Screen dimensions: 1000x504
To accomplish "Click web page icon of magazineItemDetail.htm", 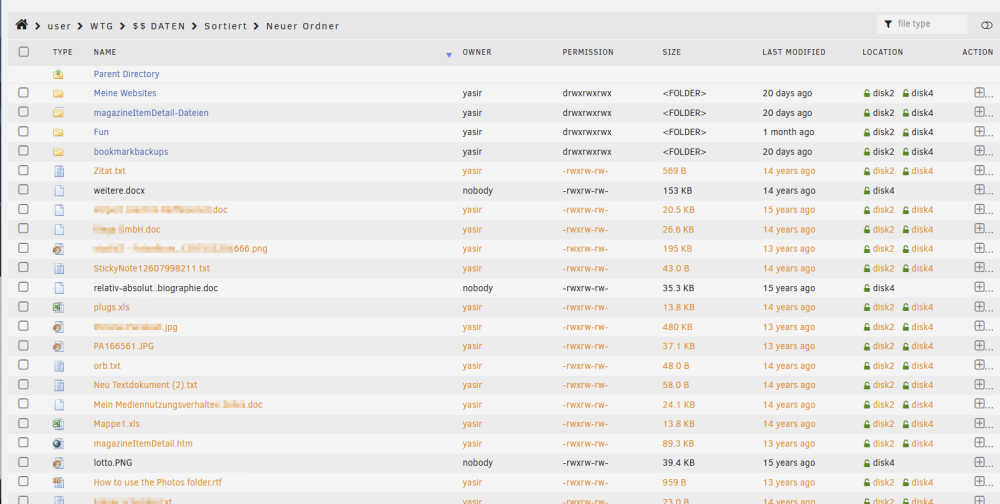I will [59, 443].
